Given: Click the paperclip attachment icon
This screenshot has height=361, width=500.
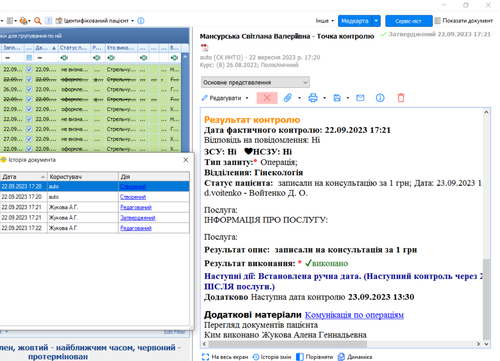Looking at the screenshot, I should [x=288, y=98].
